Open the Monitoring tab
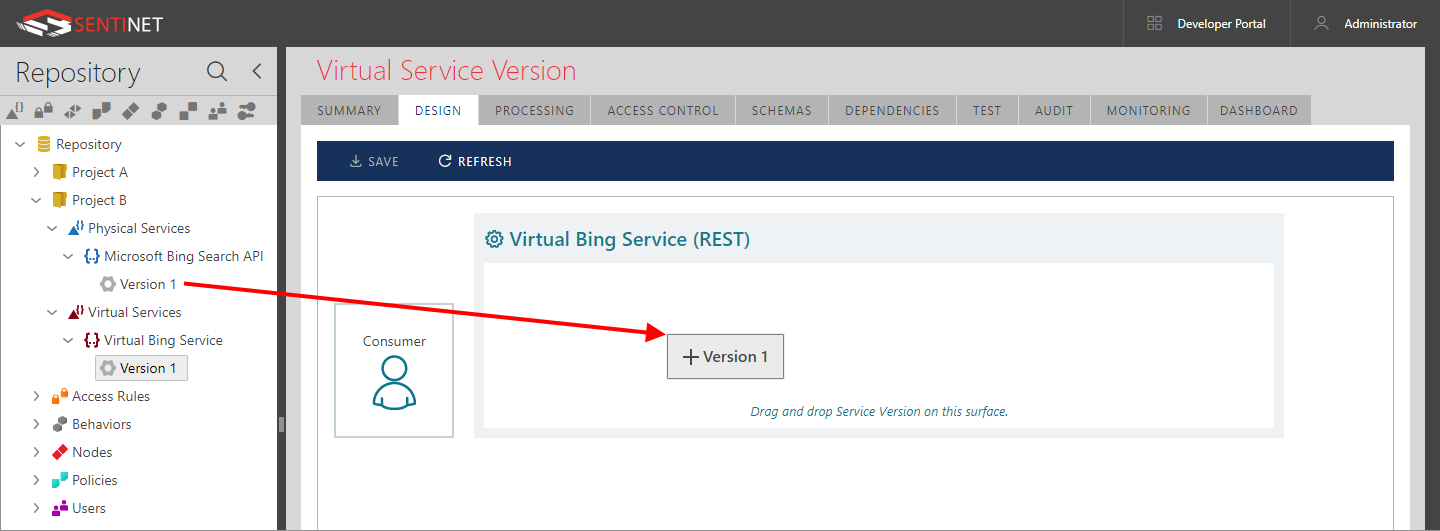The height and width of the screenshot is (531, 1440). (1148, 110)
